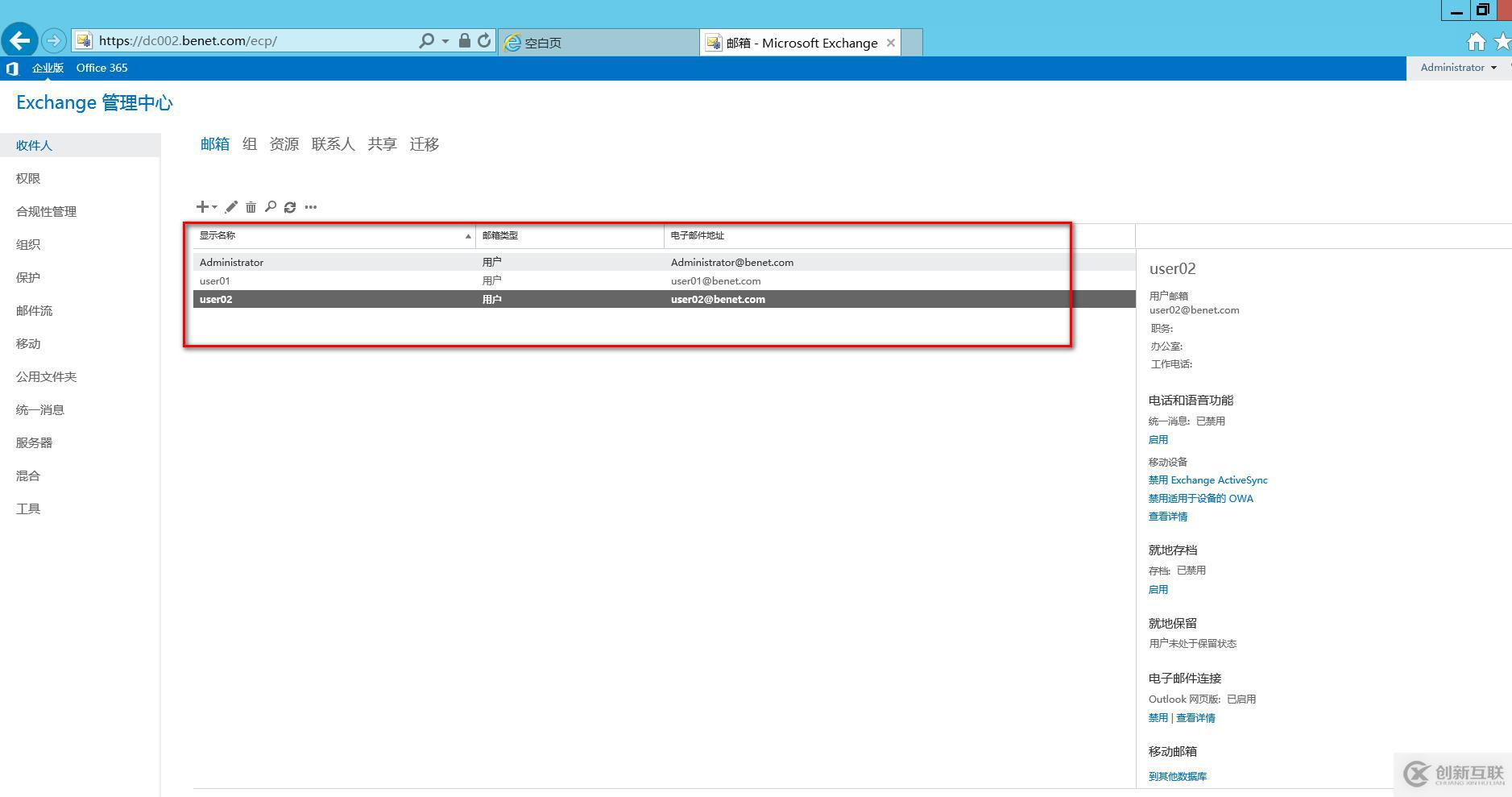Switch to the 空白页 browser tab
Screen dimensions: 1512x797
pos(599,43)
